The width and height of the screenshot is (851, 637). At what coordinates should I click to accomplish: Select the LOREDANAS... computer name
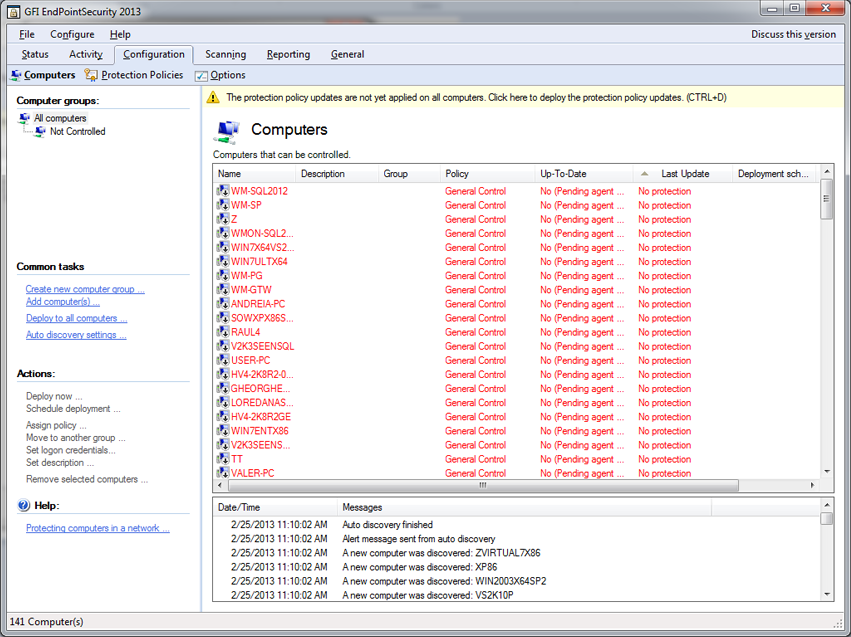pos(262,403)
